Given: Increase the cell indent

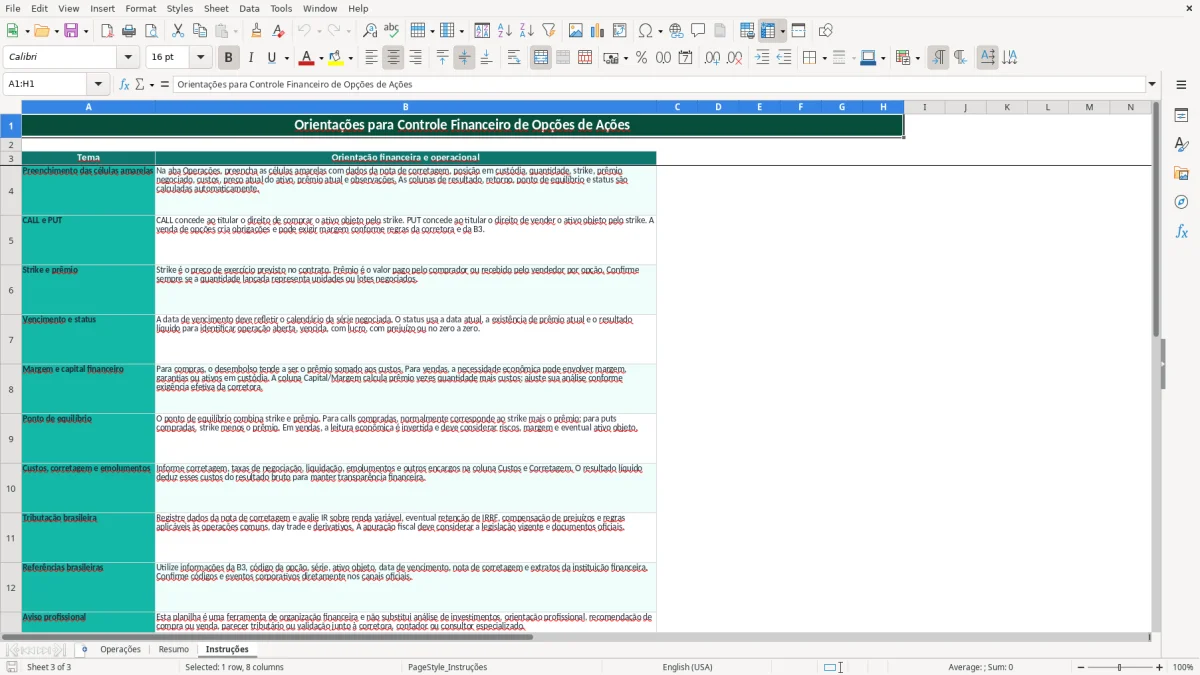Looking at the screenshot, I should click(762, 58).
